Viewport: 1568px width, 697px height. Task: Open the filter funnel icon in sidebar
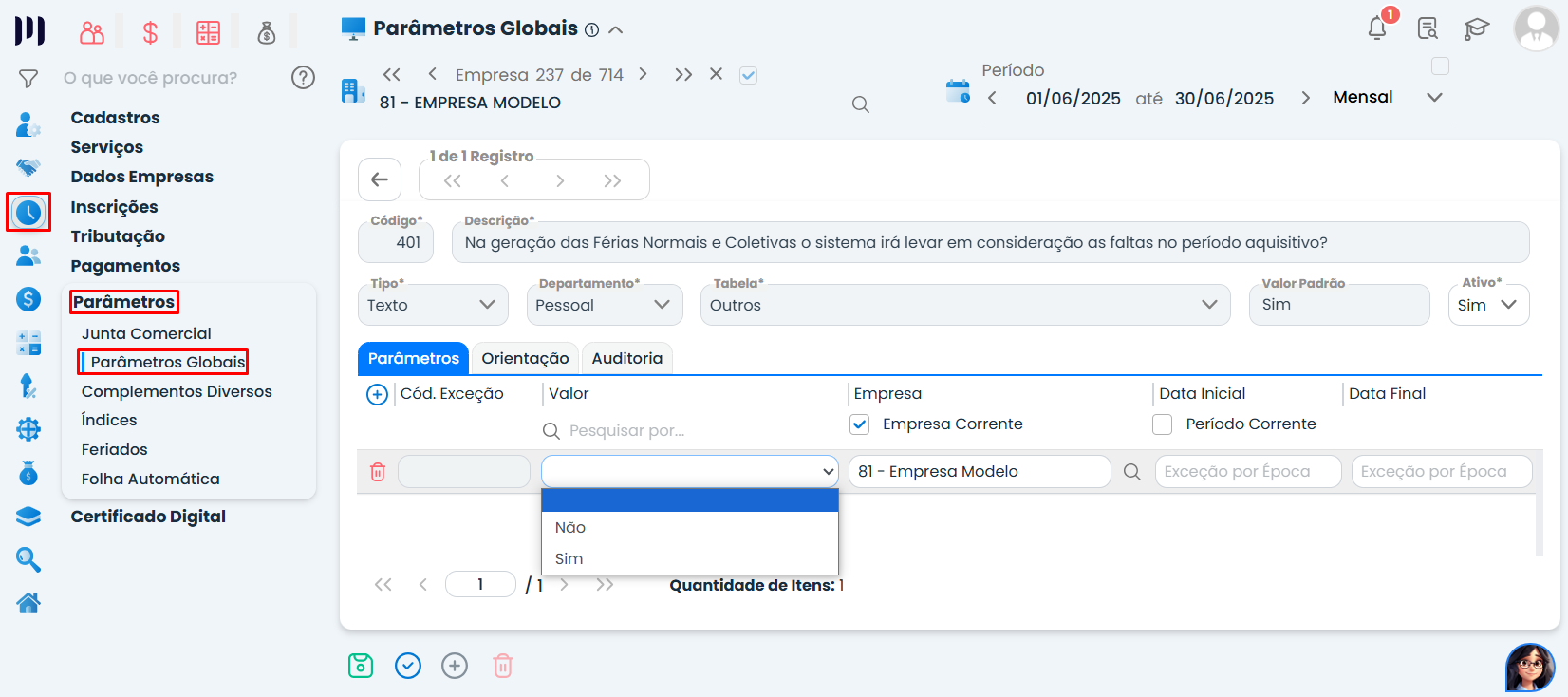28,79
